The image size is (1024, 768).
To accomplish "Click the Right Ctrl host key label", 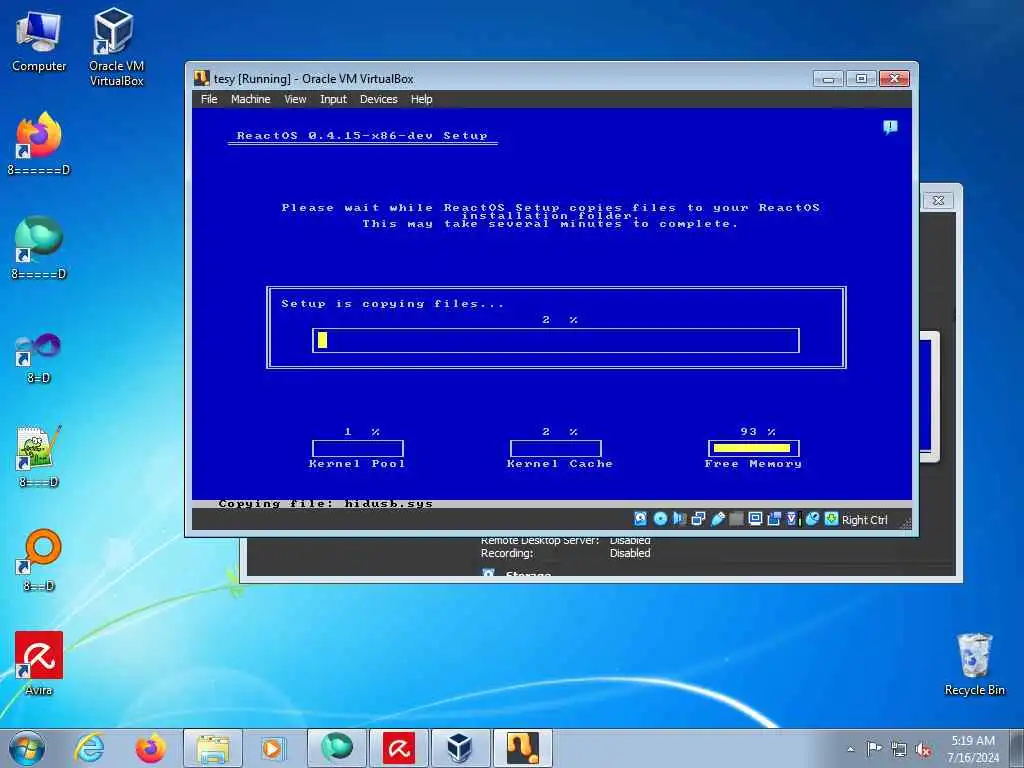I will click(865, 520).
